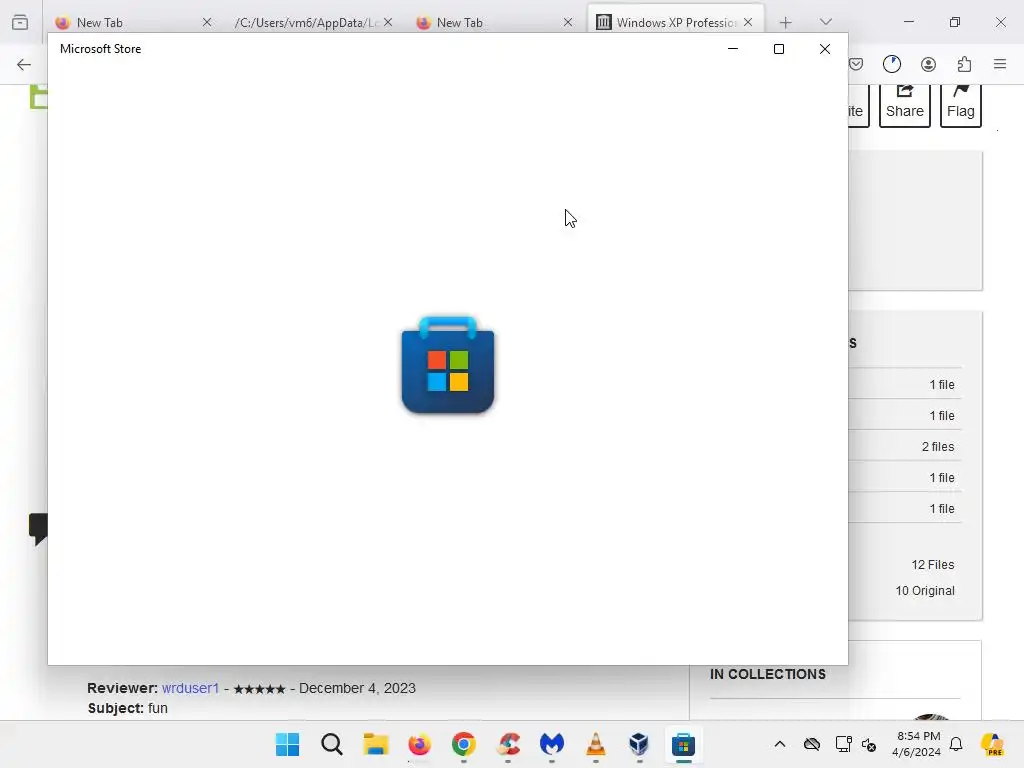The width and height of the screenshot is (1024, 768).
Task: Click the 'Subject: fun' review text
Action: (127, 708)
